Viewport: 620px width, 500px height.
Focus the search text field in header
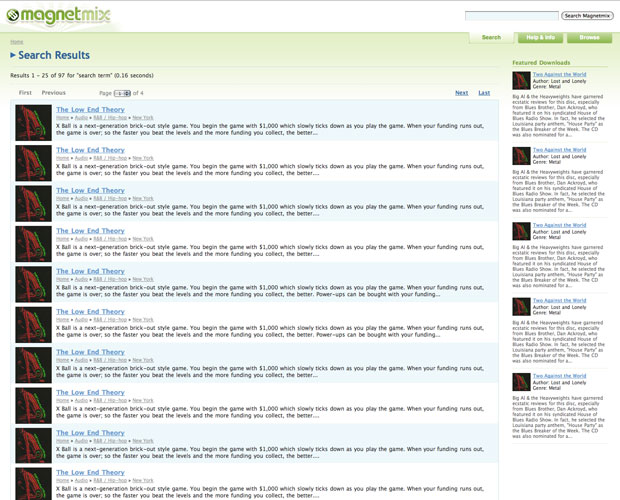pos(512,16)
